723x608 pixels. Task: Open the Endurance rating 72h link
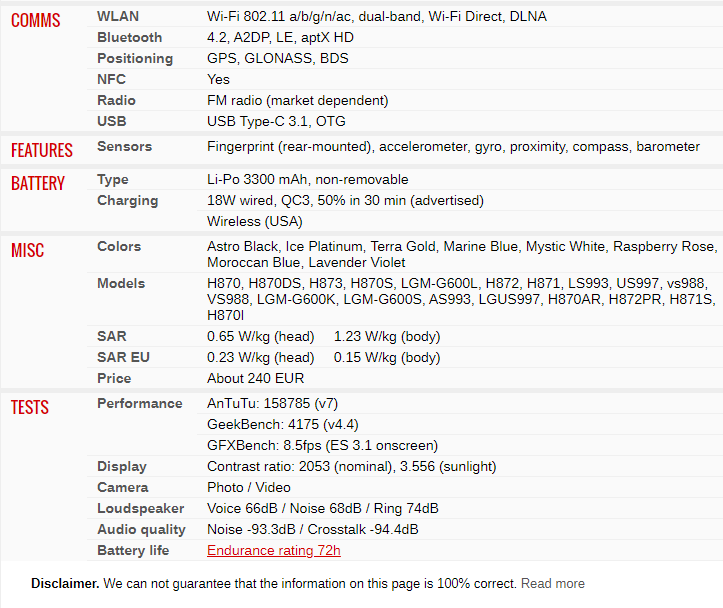click(x=273, y=550)
